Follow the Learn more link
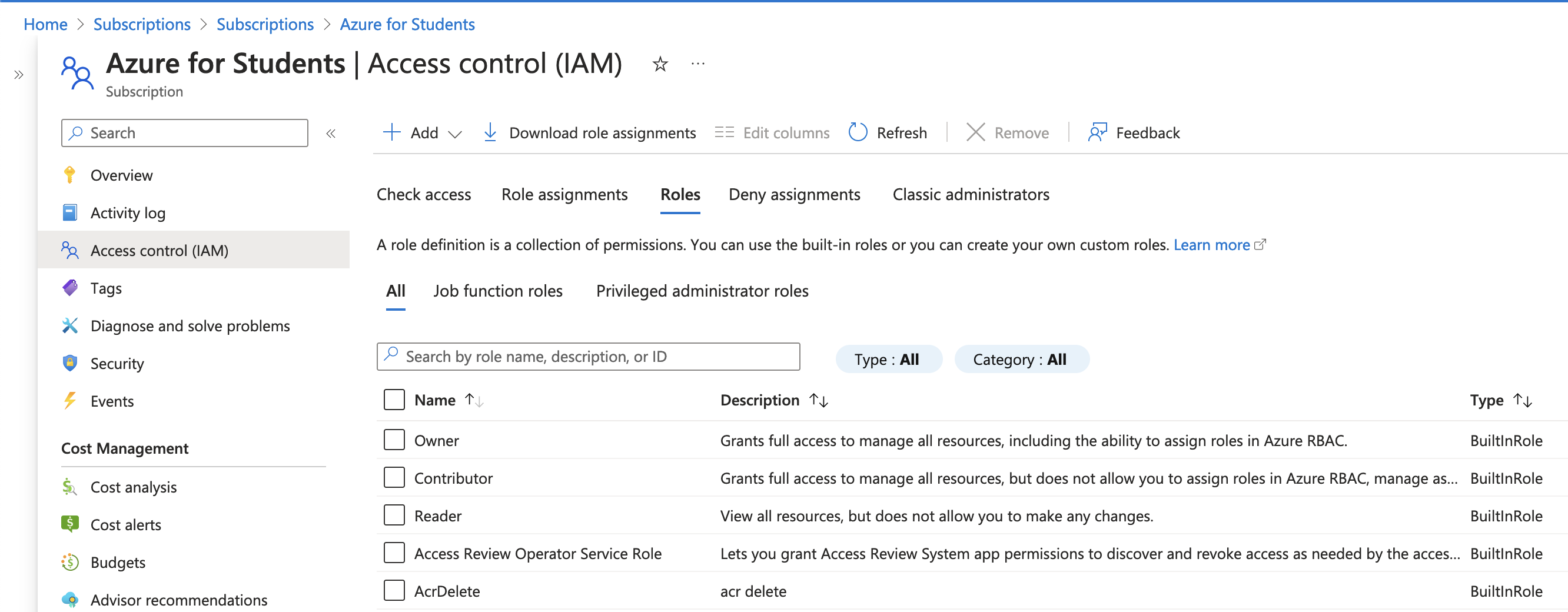This screenshot has width=1568, height=612. pos(1211,245)
